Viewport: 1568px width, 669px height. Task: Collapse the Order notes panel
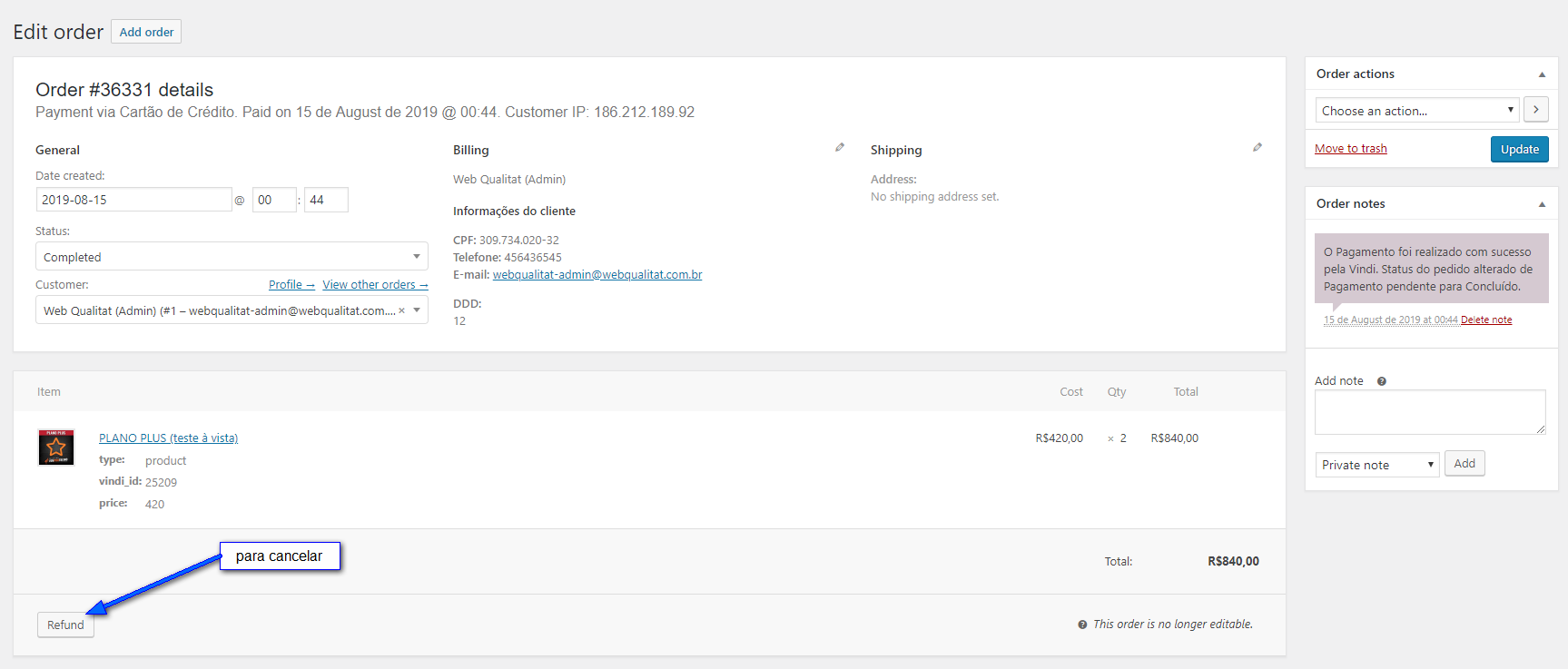pyautogui.click(x=1542, y=204)
